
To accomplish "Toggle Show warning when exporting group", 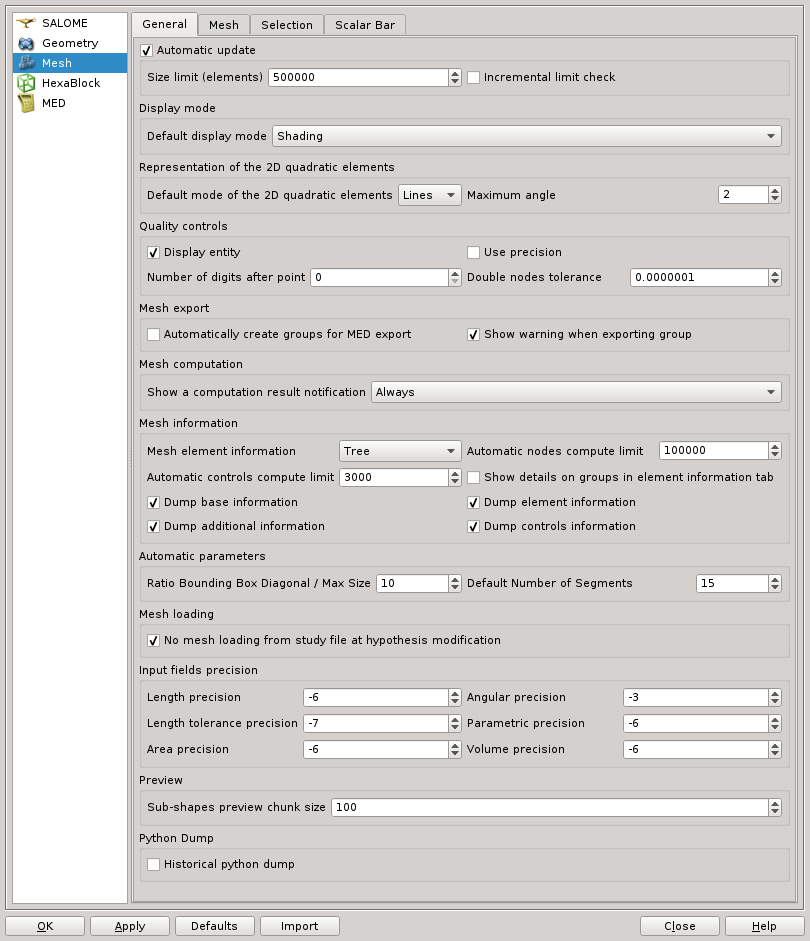I will tap(473, 334).
